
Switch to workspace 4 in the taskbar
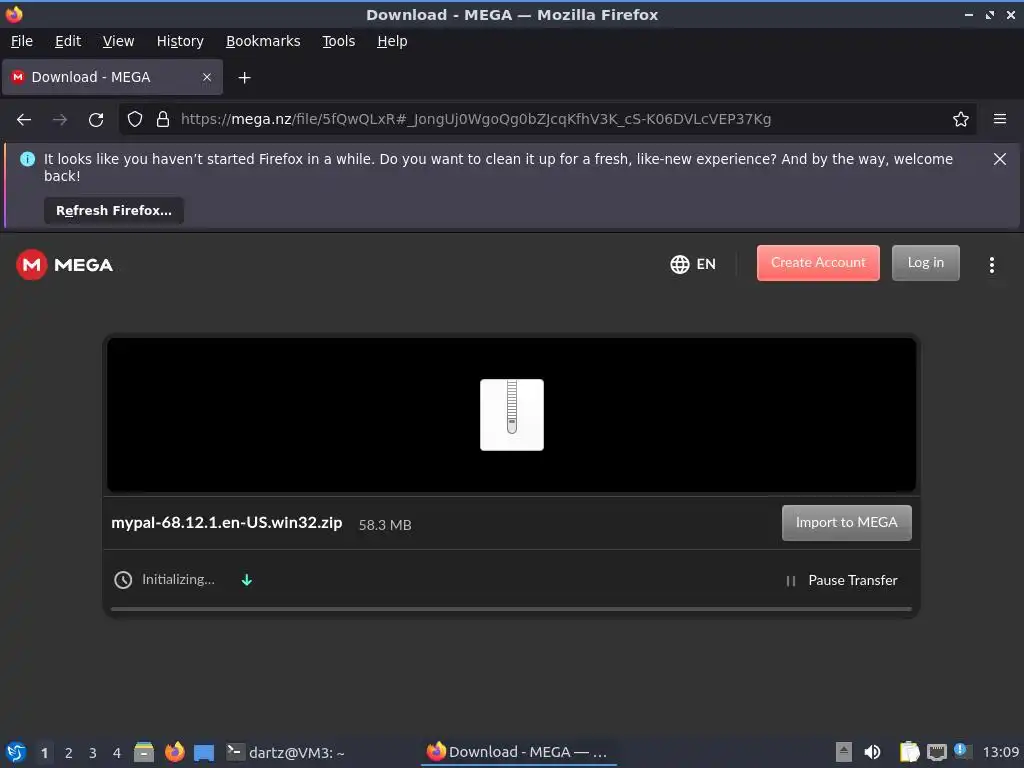117,753
